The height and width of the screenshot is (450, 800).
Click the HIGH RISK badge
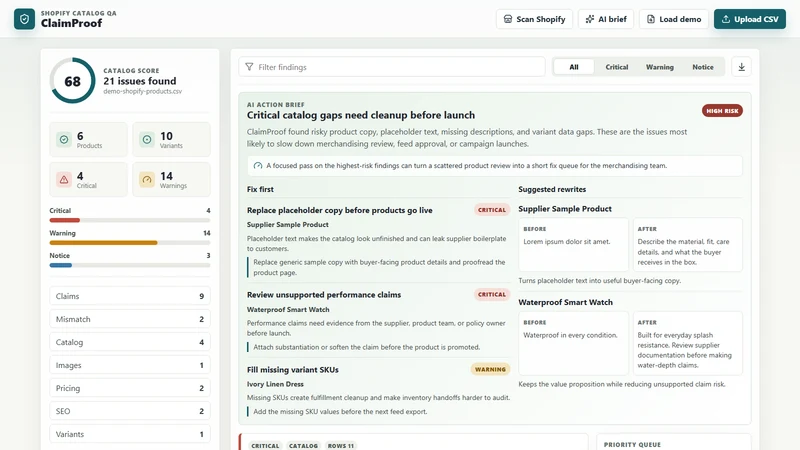[x=722, y=111]
